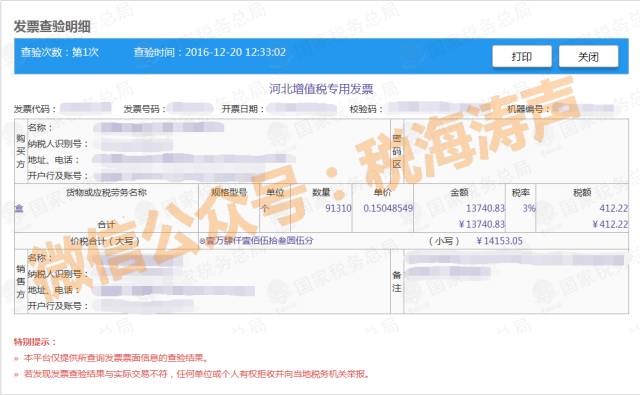
Task: Click the quantity value 91310
Action: pyautogui.click(x=338, y=208)
